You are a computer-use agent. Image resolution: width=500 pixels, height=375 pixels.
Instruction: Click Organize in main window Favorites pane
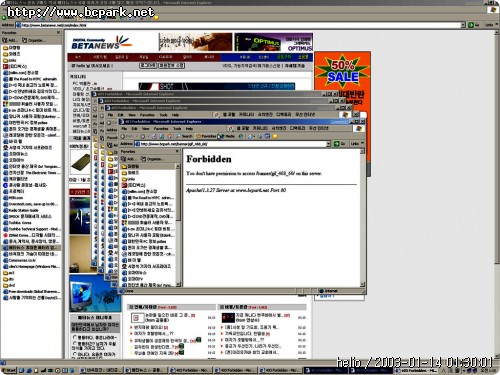(34, 40)
